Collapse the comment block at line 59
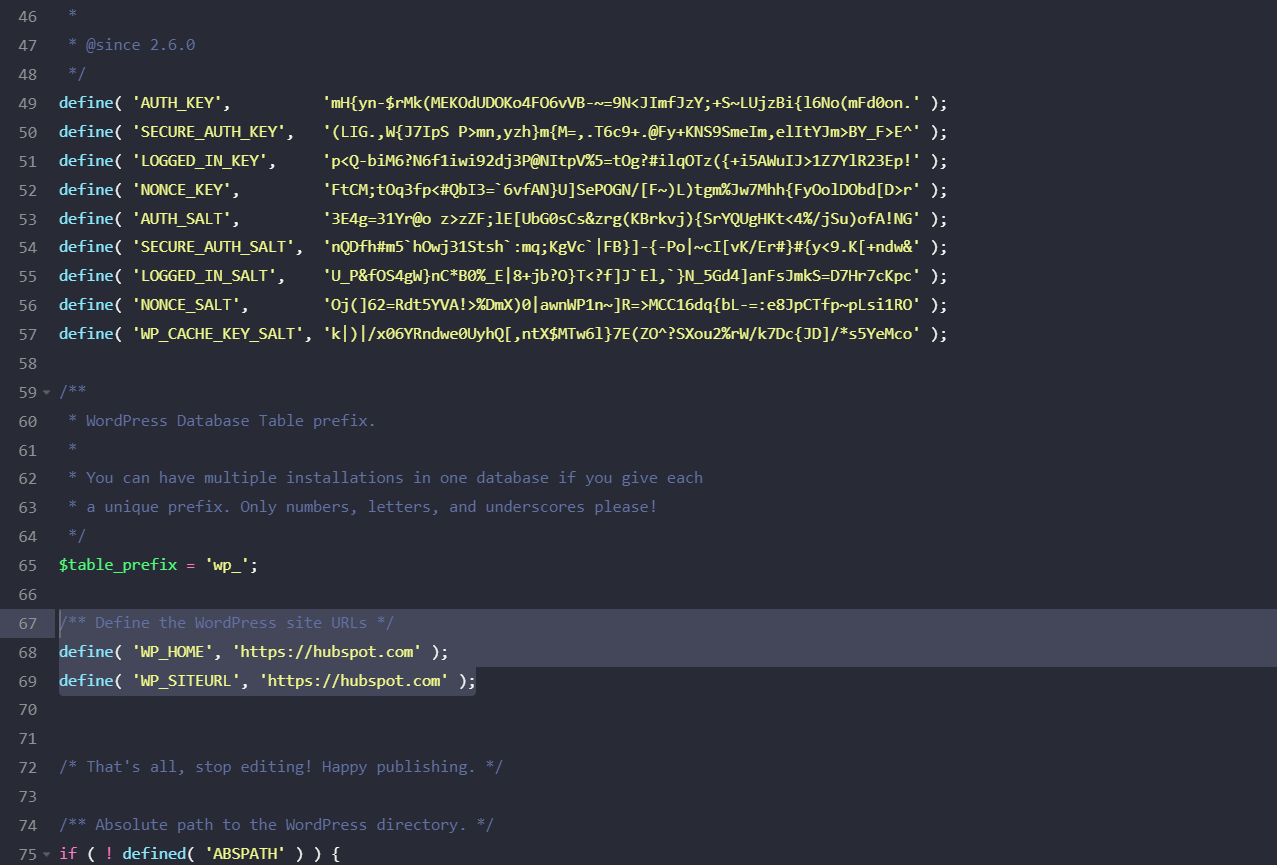1277x865 pixels. point(47,392)
